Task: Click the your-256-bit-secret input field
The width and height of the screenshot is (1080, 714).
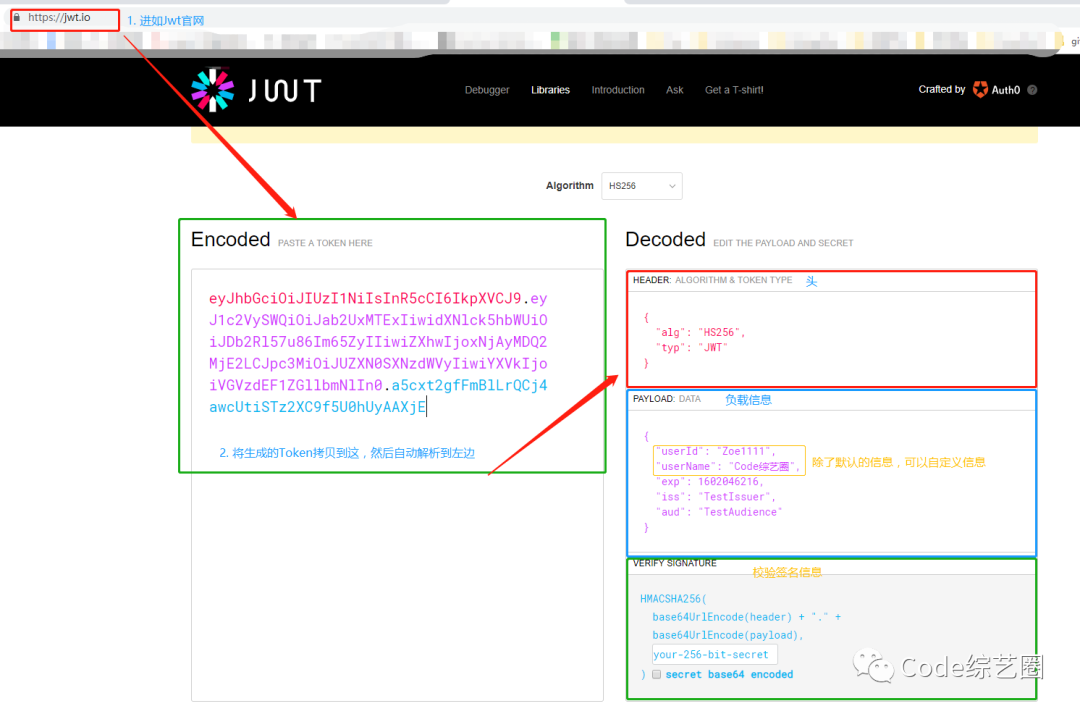Action: coord(714,655)
